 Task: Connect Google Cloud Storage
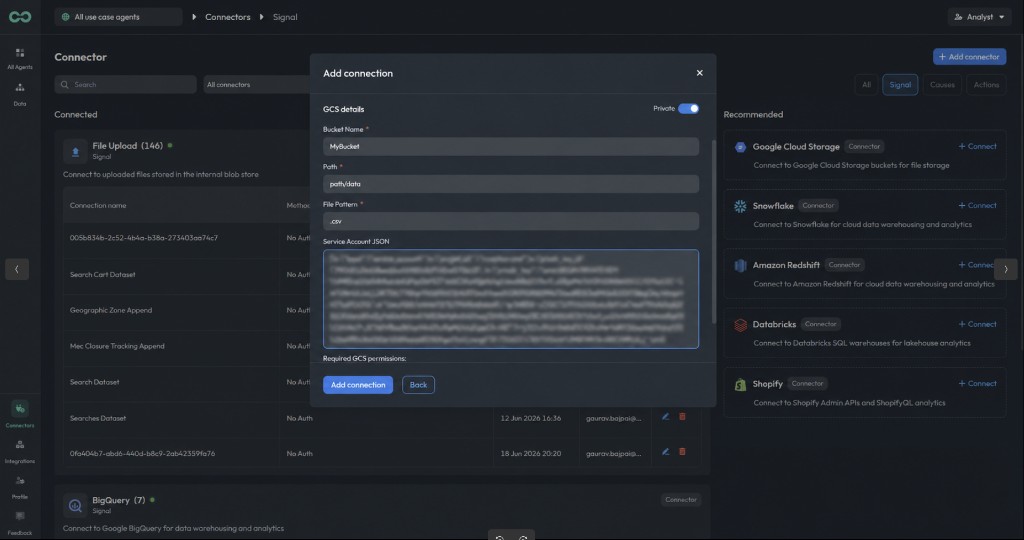point(978,146)
